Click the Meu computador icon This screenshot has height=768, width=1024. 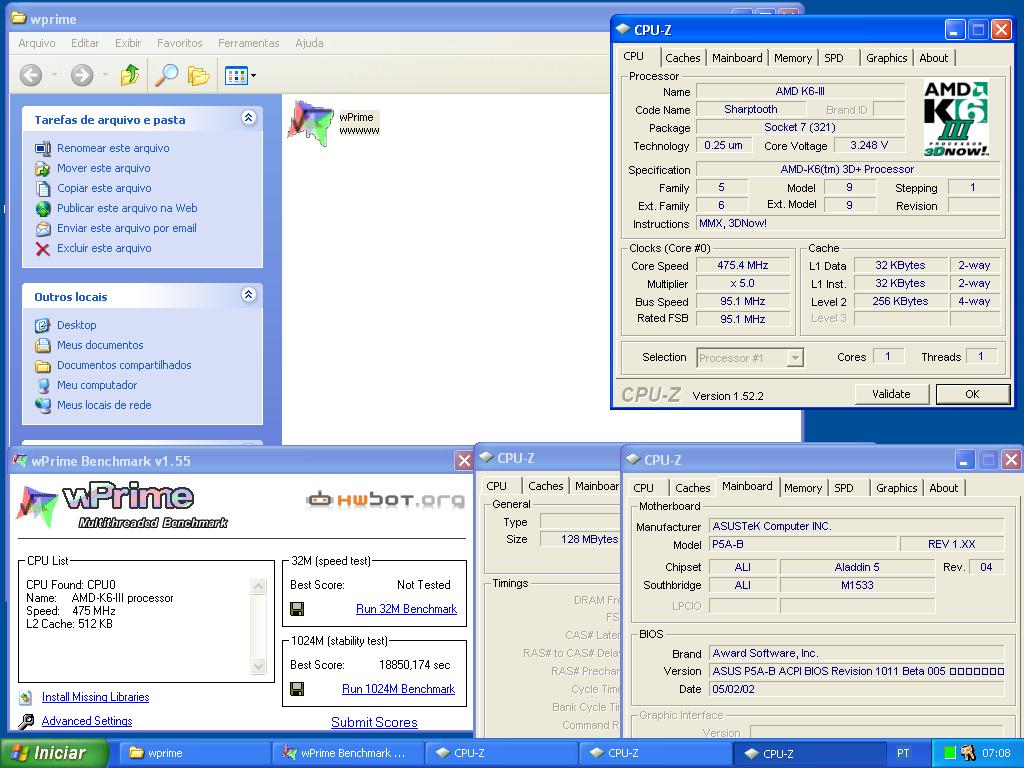click(x=43, y=385)
